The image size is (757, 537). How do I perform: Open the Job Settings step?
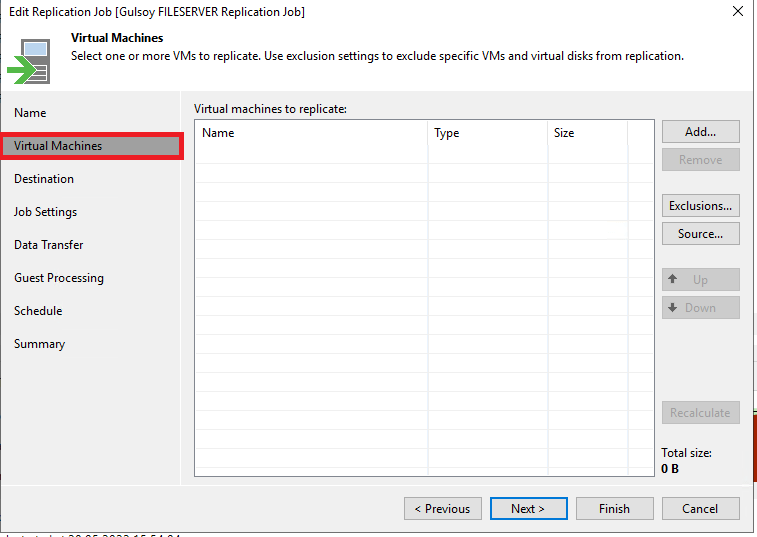45,212
